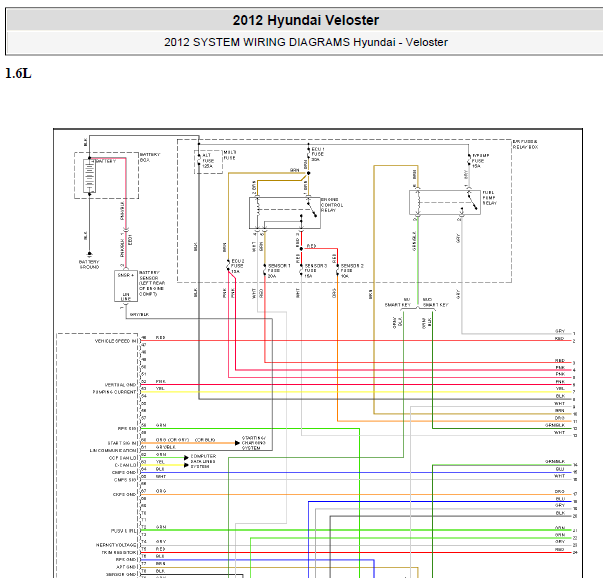This screenshot has height=578, width=603.
Task: Click the 'ORG (OR GRY)' wire color label
Action: coord(172,440)
